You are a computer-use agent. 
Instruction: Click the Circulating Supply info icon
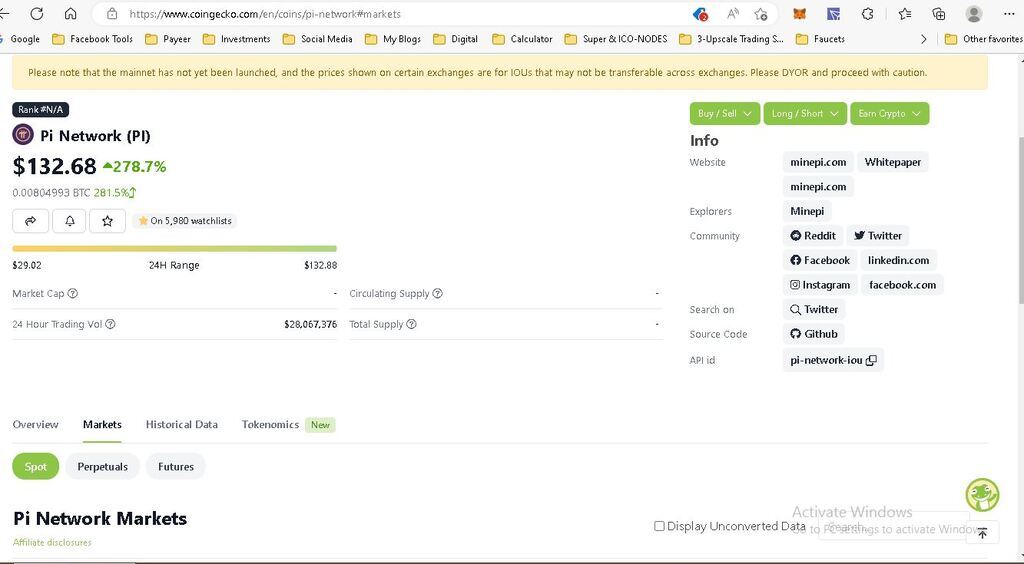[437, 294]
